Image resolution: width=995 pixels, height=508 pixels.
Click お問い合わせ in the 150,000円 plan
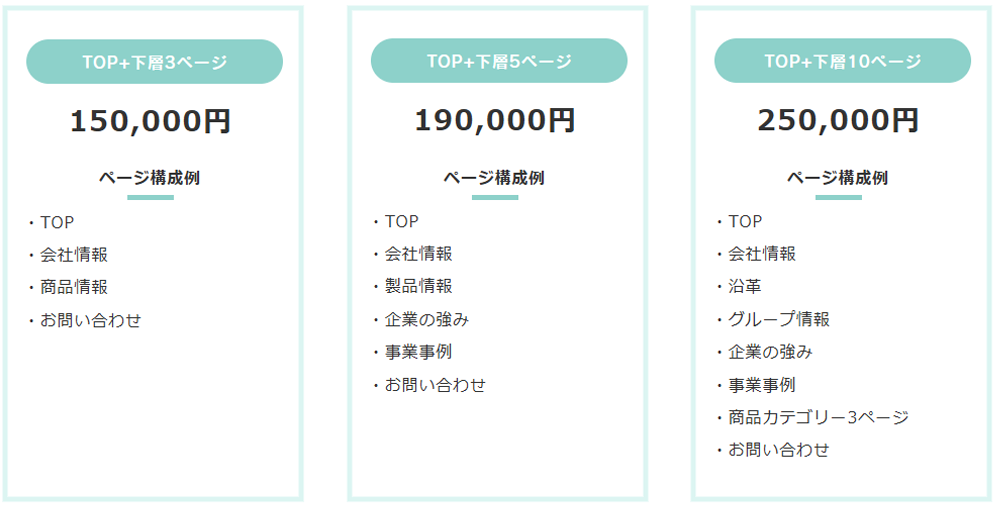click(91, 320)
